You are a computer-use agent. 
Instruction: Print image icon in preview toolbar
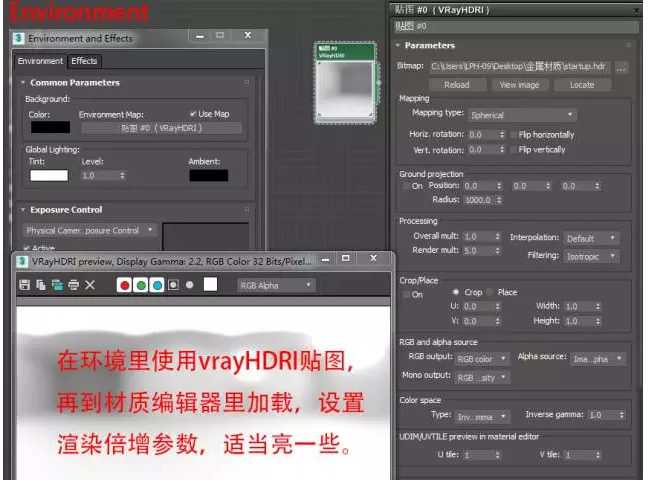click(x=73, y=285)
